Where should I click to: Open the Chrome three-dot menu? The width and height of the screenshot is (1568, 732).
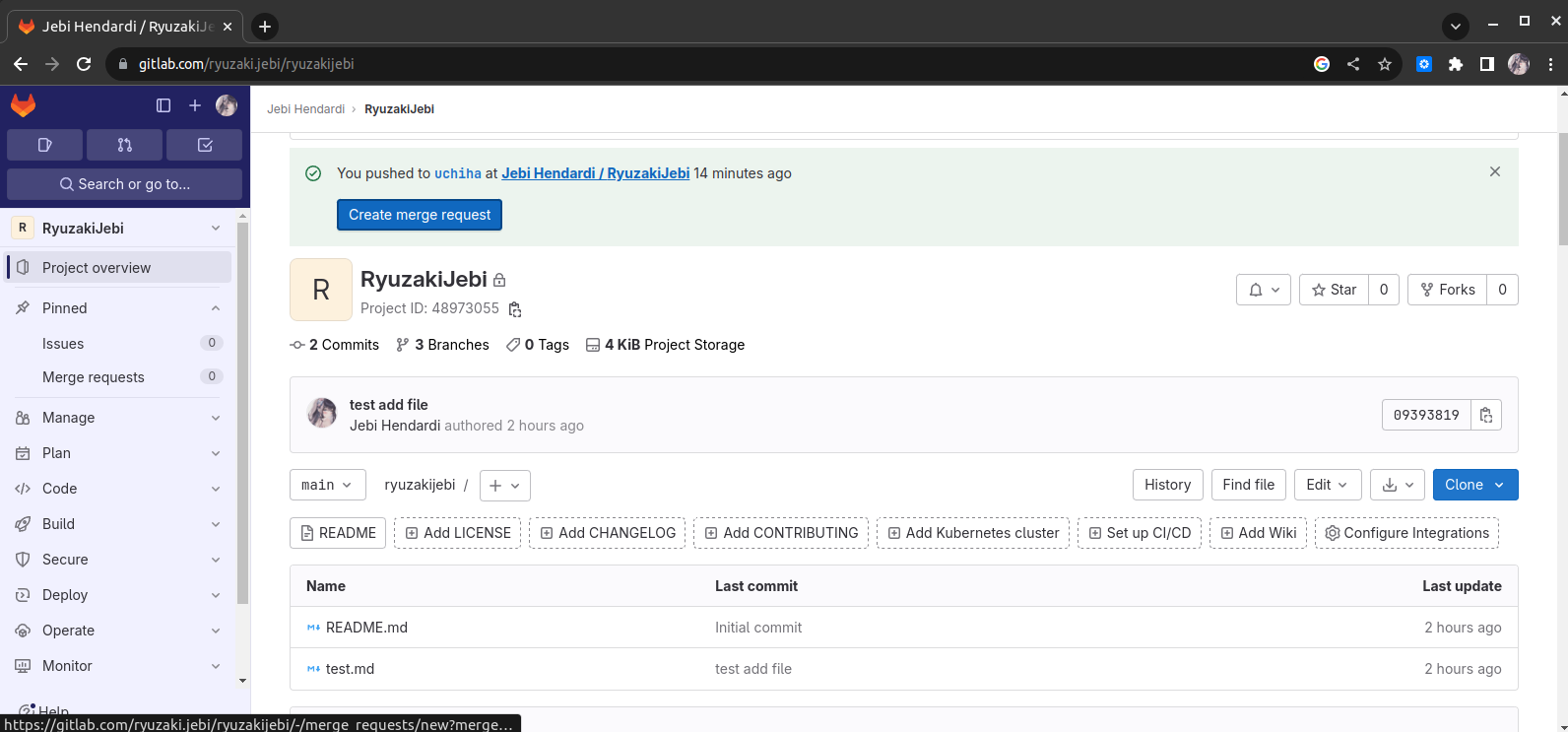pyautogui.click(x=1550, y=64)
